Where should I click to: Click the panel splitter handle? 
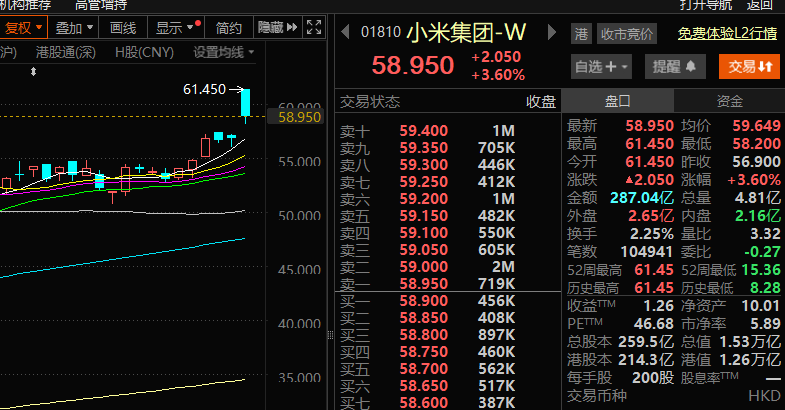coord(330,335)
